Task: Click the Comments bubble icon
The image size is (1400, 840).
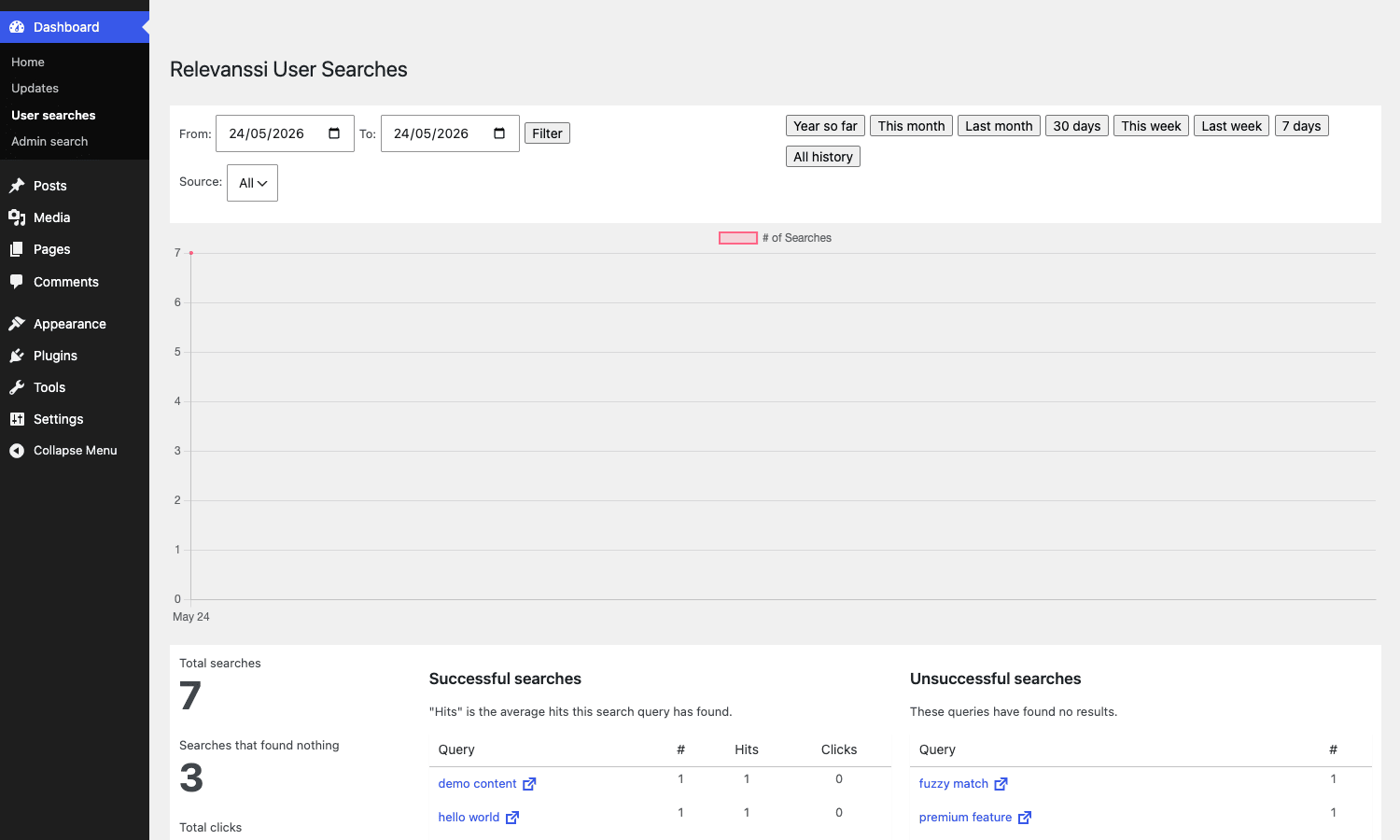Action: [17, 282]
